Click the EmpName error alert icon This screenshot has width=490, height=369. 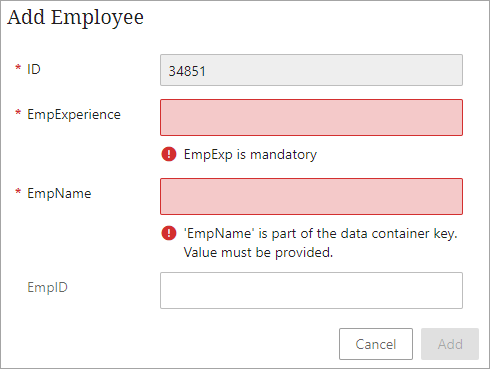(169, 233)
